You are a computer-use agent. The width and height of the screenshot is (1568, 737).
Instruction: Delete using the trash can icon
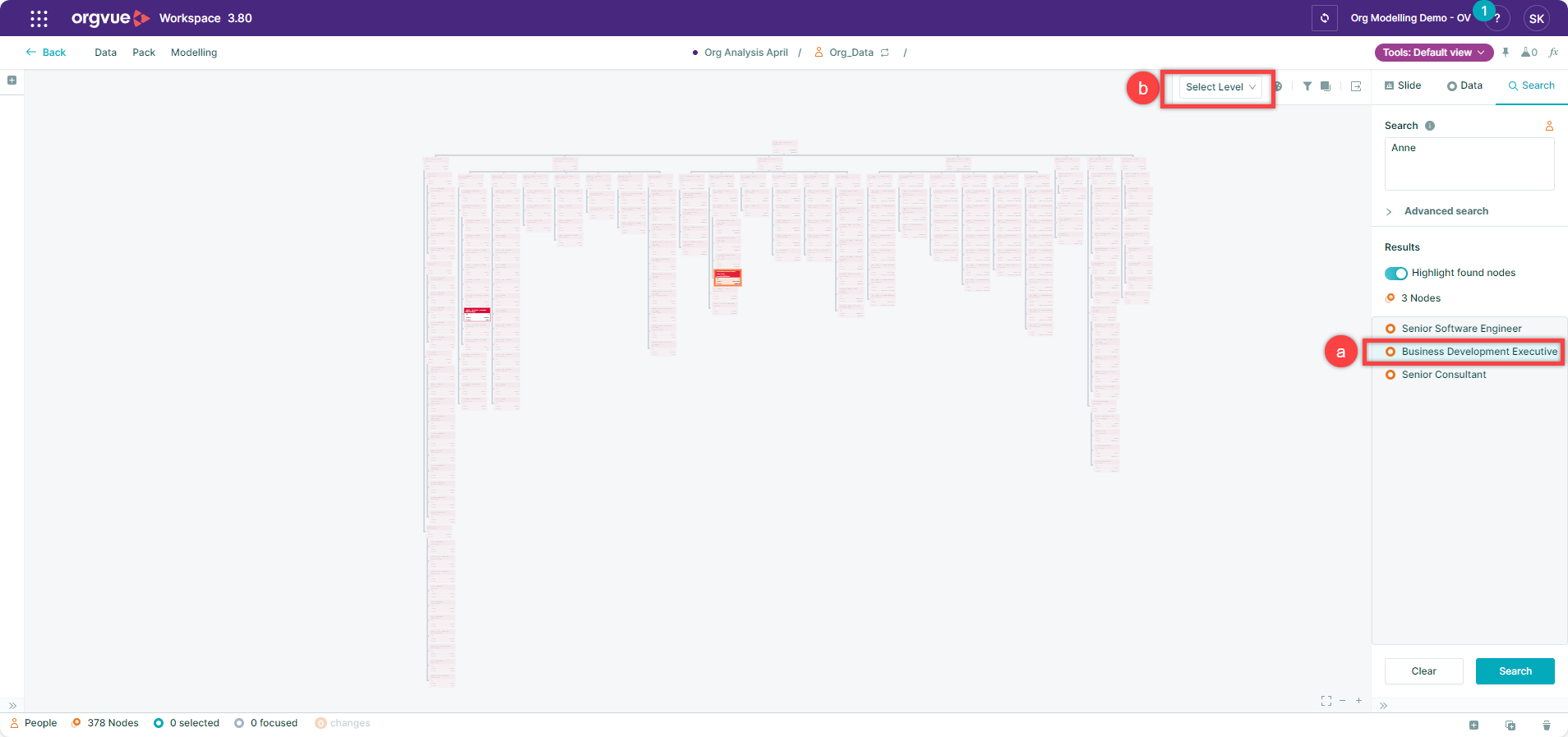click(1546, 725)
